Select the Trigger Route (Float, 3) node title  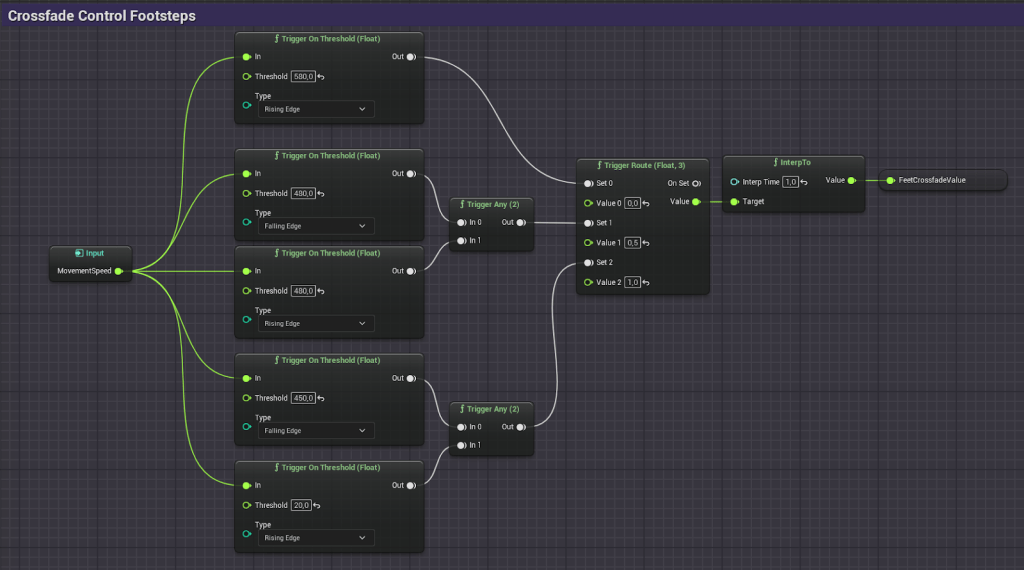click(x=642, y=166)
